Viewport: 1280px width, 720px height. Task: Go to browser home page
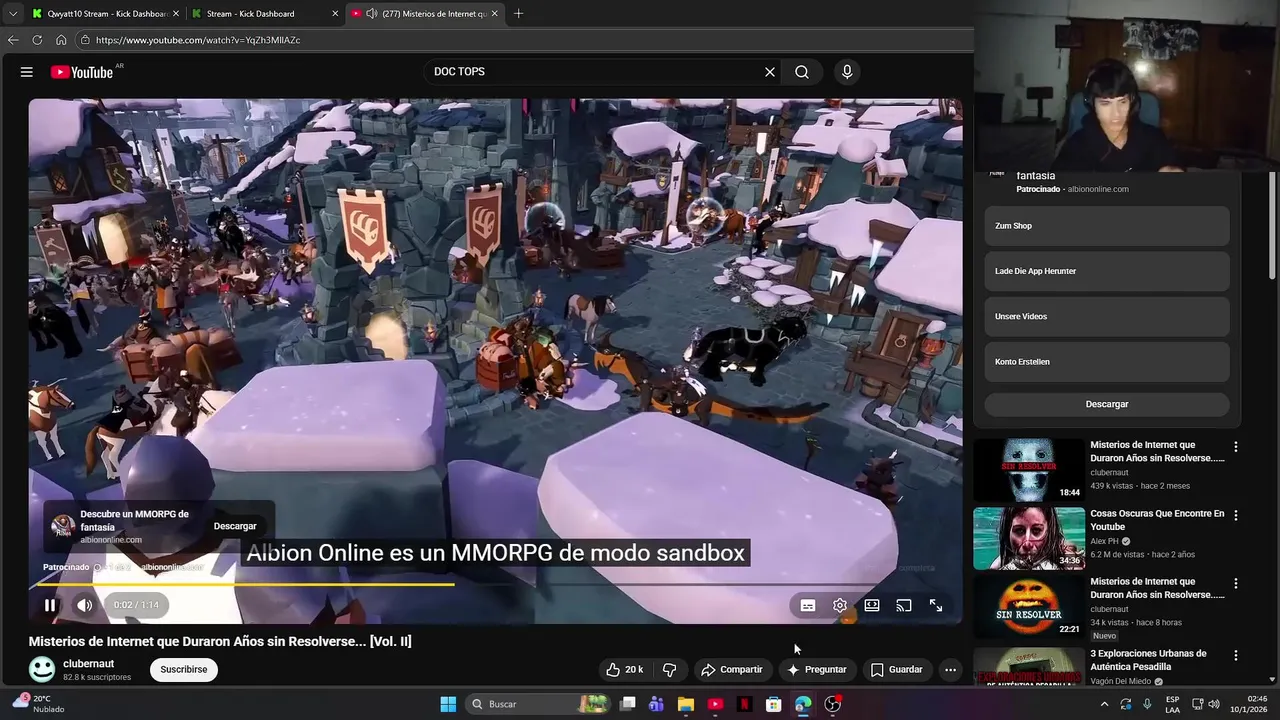point(61,40)
